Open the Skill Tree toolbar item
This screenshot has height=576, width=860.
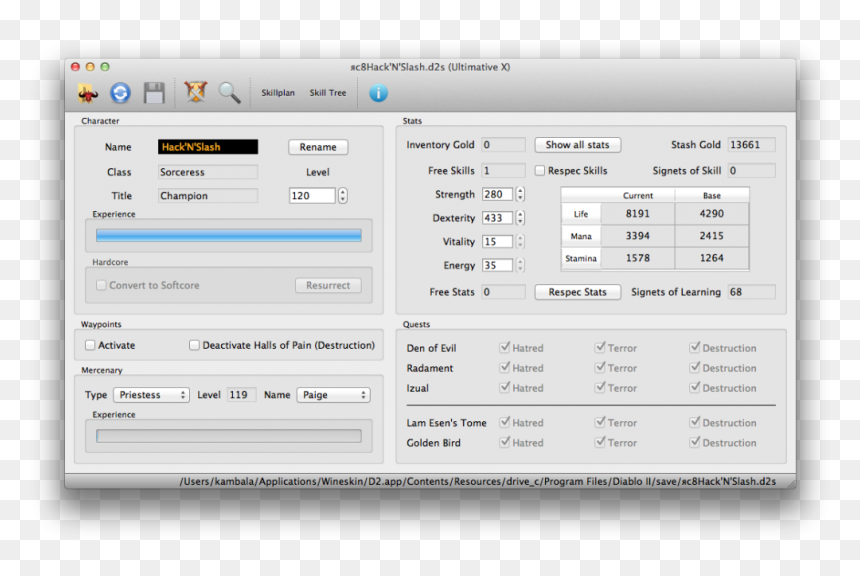[x=328, y=93]
